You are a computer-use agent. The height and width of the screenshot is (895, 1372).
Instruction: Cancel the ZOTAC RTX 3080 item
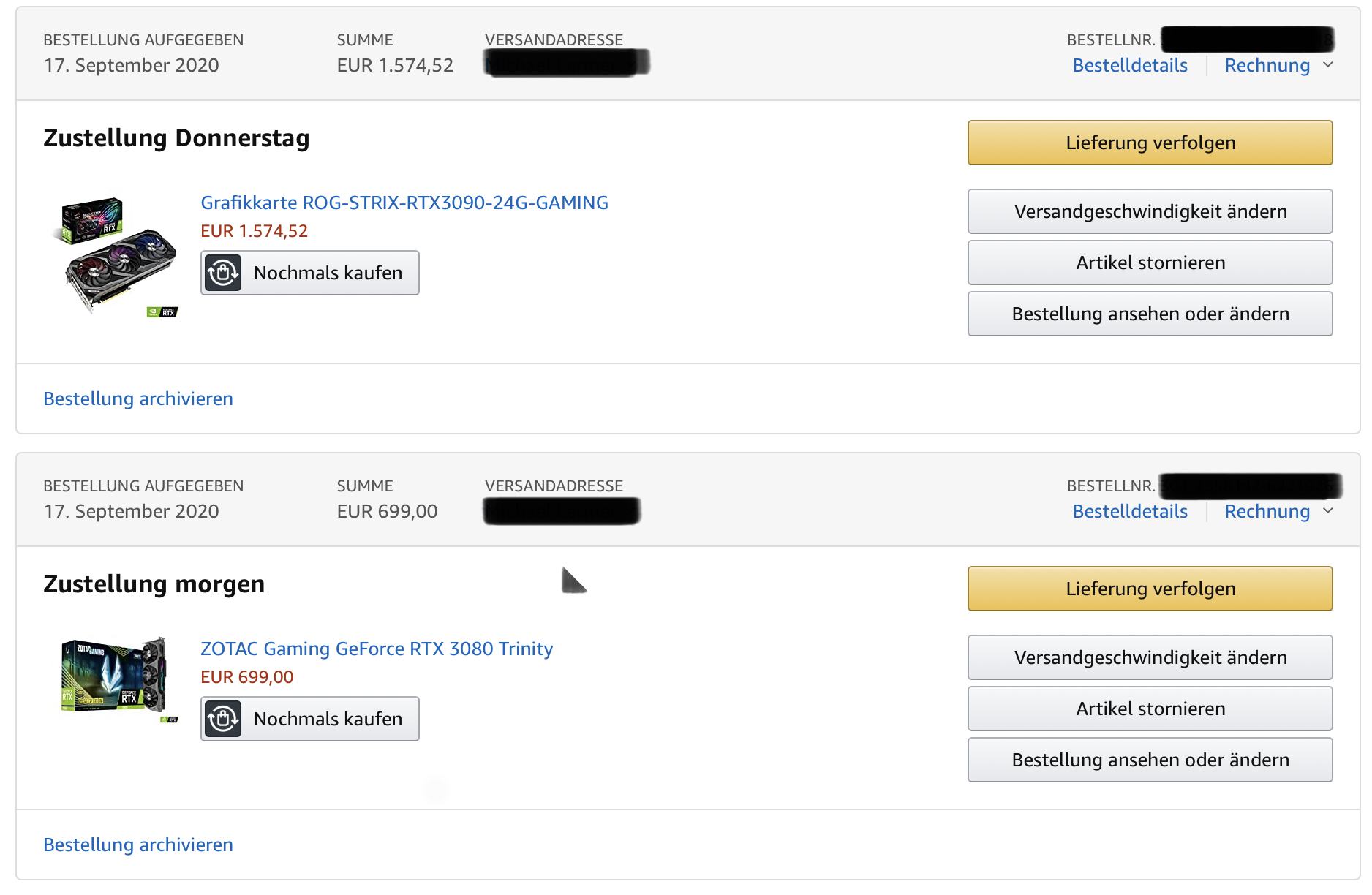(1150, 709)
